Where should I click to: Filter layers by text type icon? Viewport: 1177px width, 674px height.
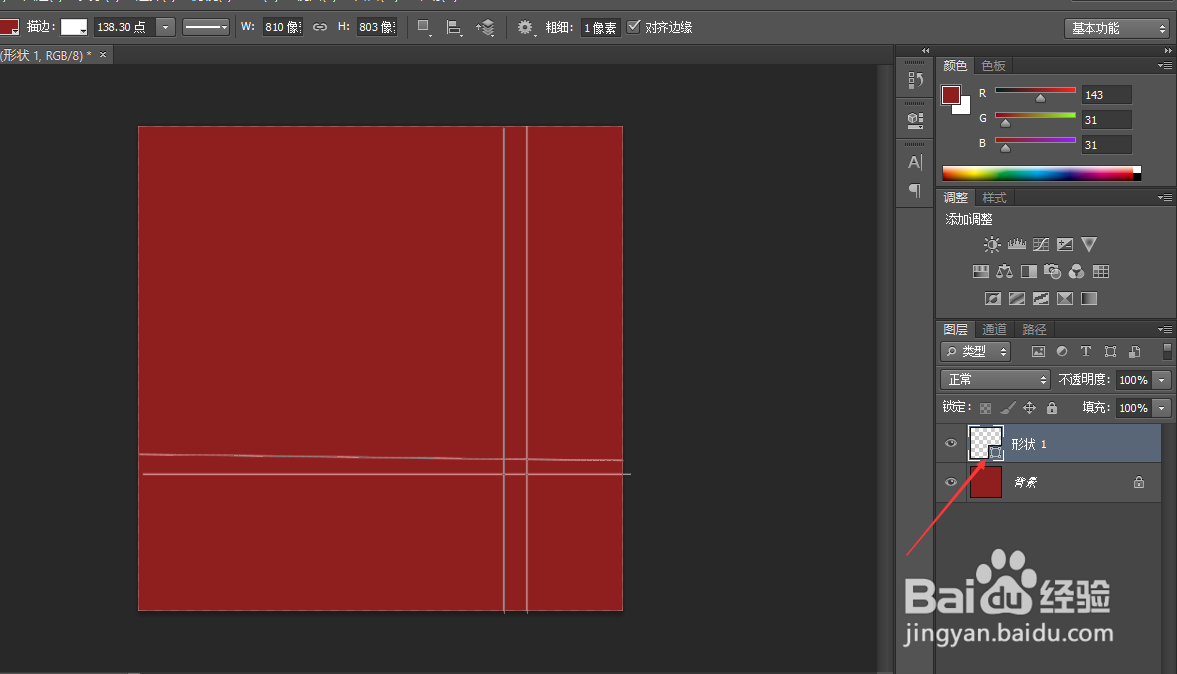tap(1085, 351)
